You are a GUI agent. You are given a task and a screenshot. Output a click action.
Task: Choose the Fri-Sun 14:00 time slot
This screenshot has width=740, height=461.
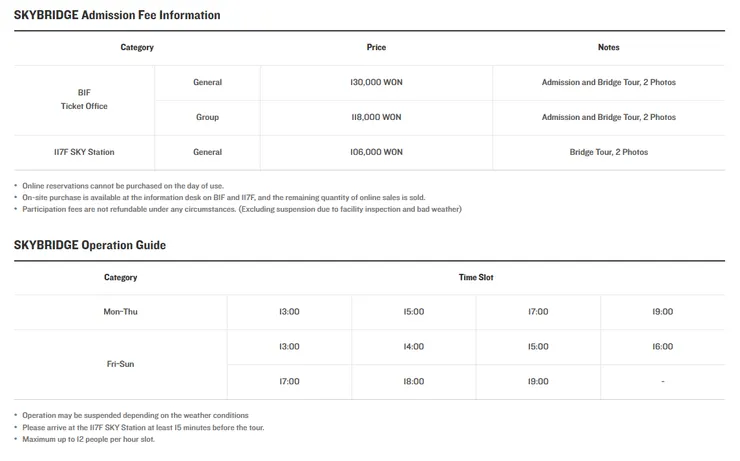413,347
